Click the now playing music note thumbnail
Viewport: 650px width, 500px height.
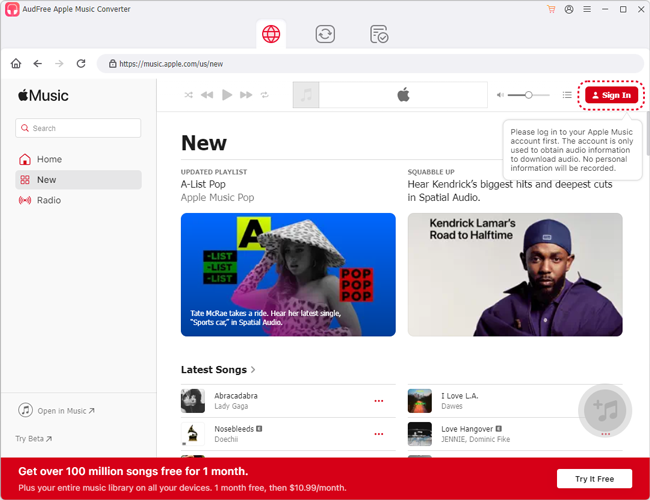point(306,95)
